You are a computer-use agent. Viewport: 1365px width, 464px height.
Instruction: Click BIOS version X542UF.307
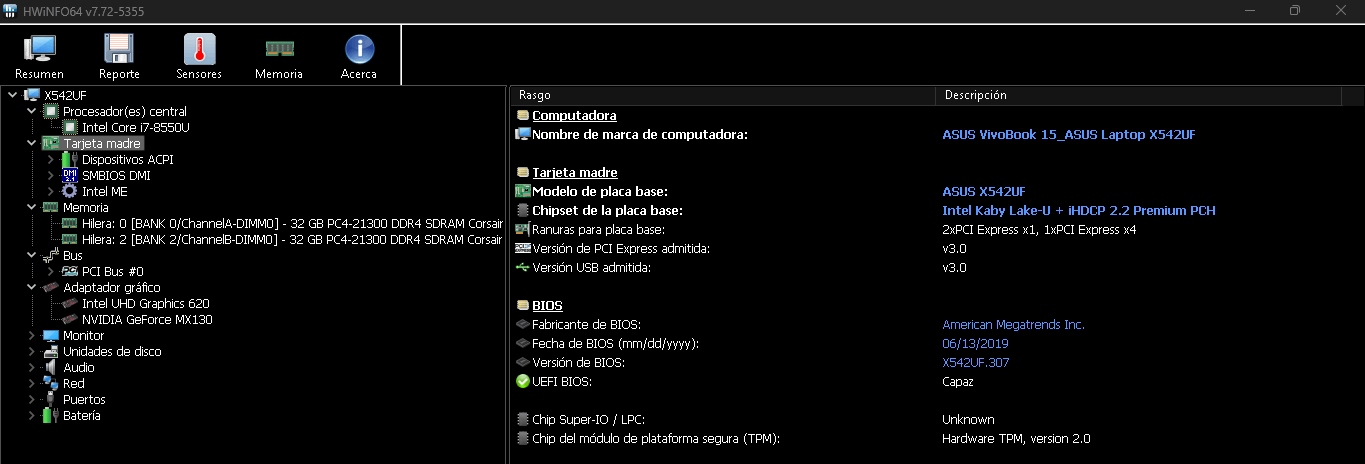click(976, 362)
